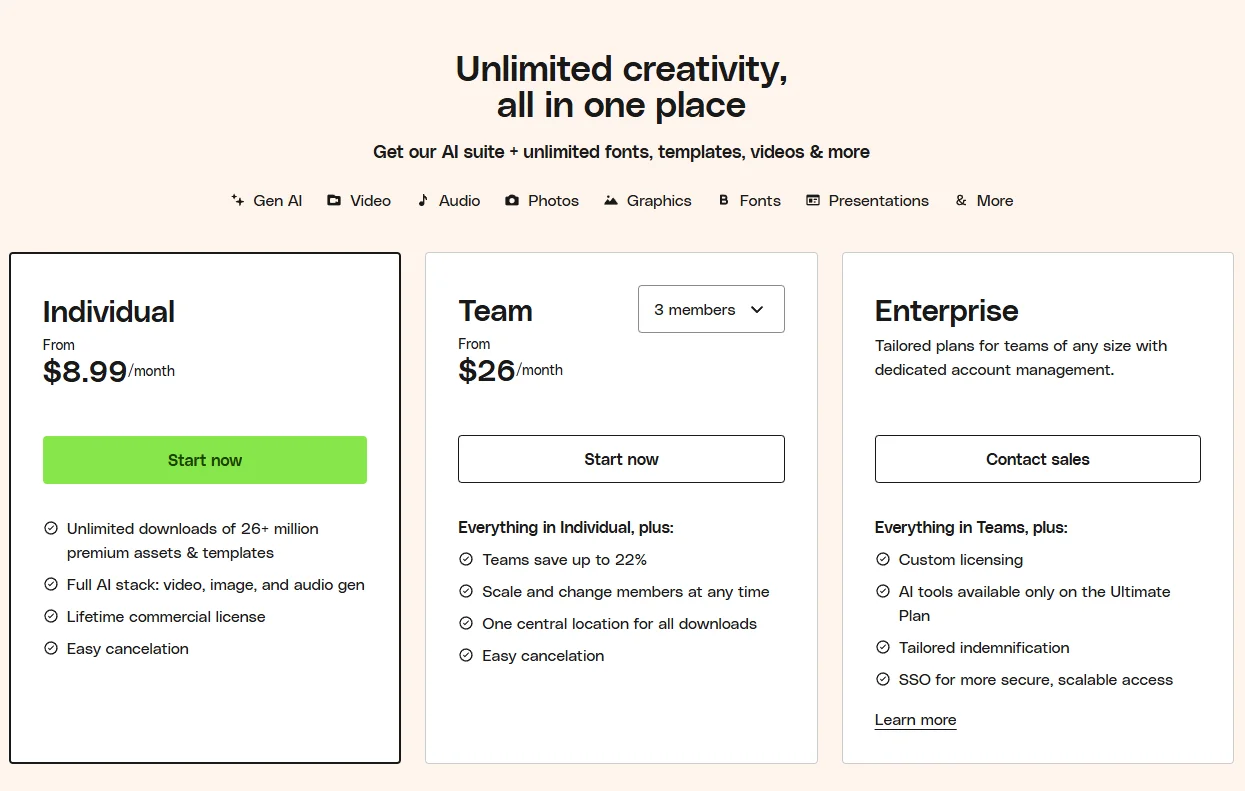The width and height of the screenshot is (1245, 791).
Task: Open the Learn more link
Action: click(915, 720)
